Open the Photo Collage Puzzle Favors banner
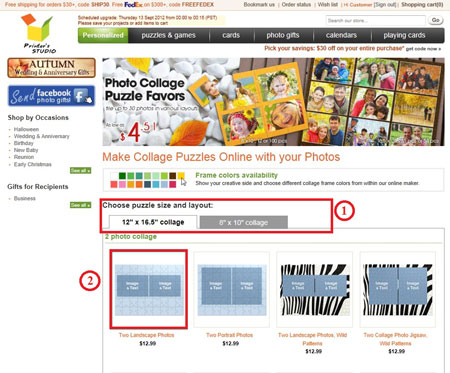Image resolution: width=450 pixels, height=373 pixels. point(273,102)
